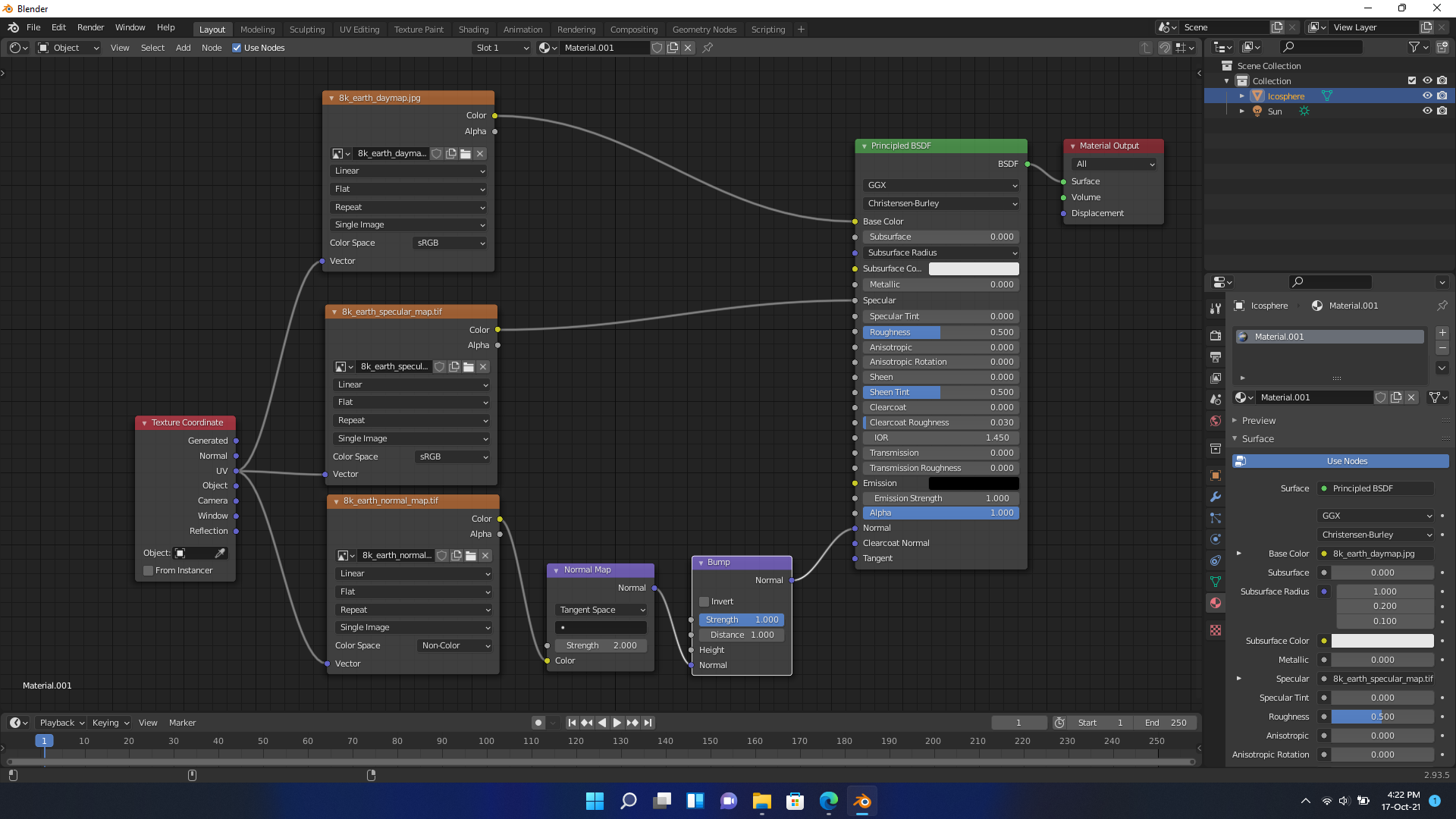Screen dimensions: 1456x819
Task: Open Playback popover in timeline
Action: (61, 723)
